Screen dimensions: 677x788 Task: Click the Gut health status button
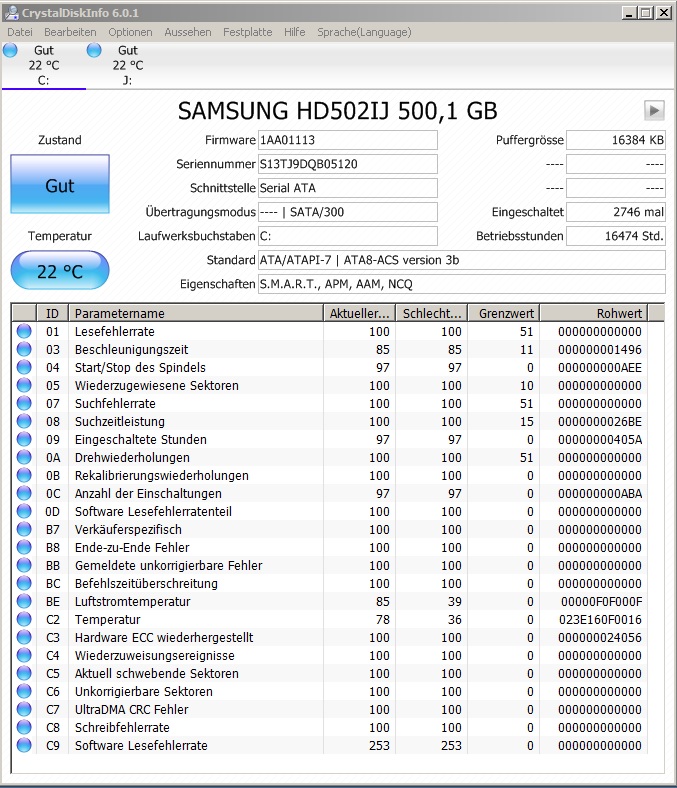point(60,184)
